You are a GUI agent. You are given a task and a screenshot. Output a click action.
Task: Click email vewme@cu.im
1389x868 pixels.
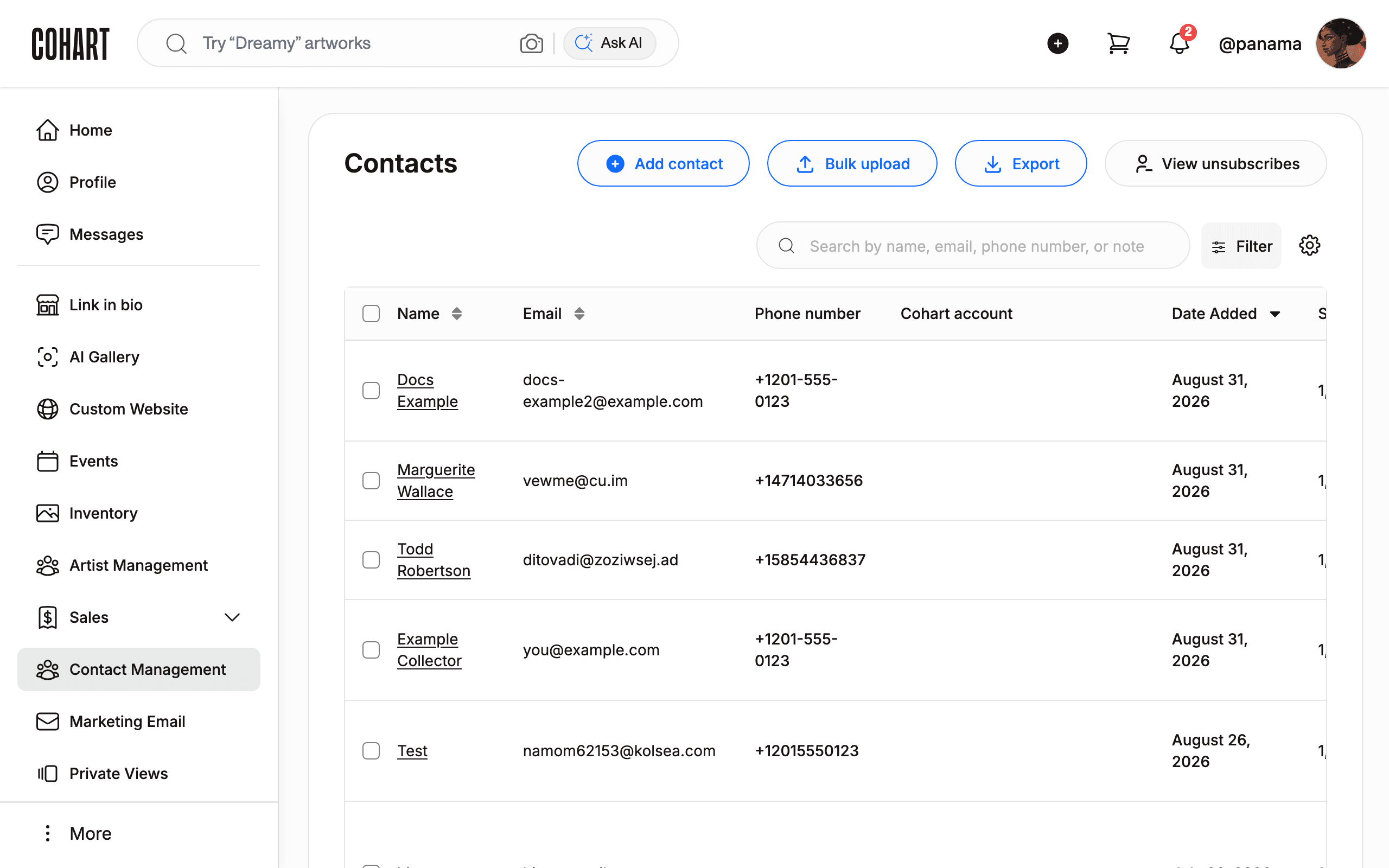(575, 481)
